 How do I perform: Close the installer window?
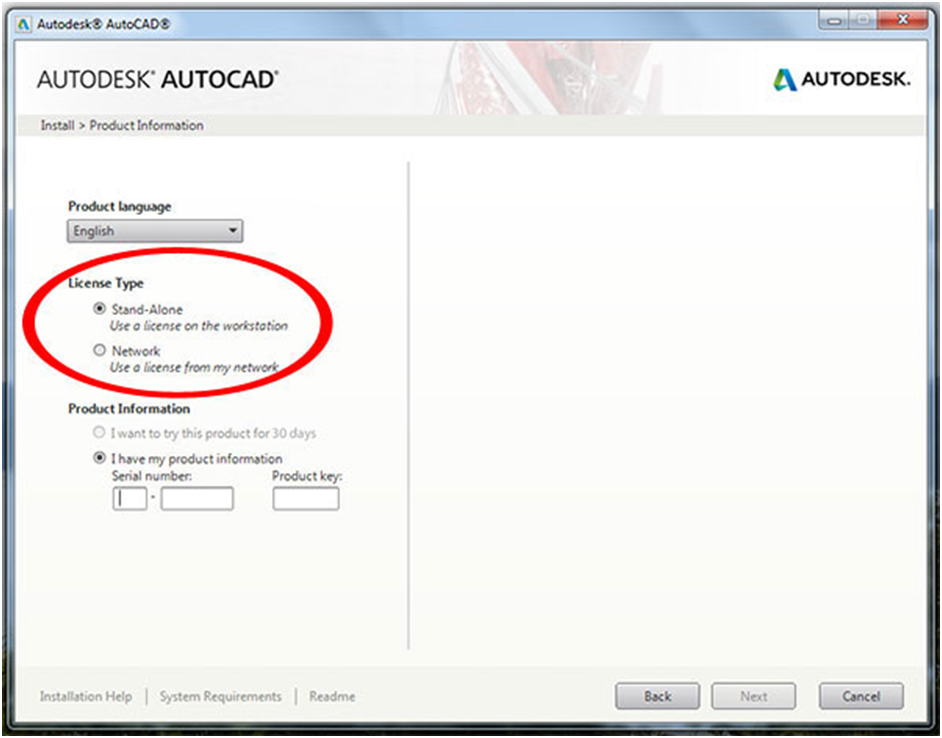902,21
